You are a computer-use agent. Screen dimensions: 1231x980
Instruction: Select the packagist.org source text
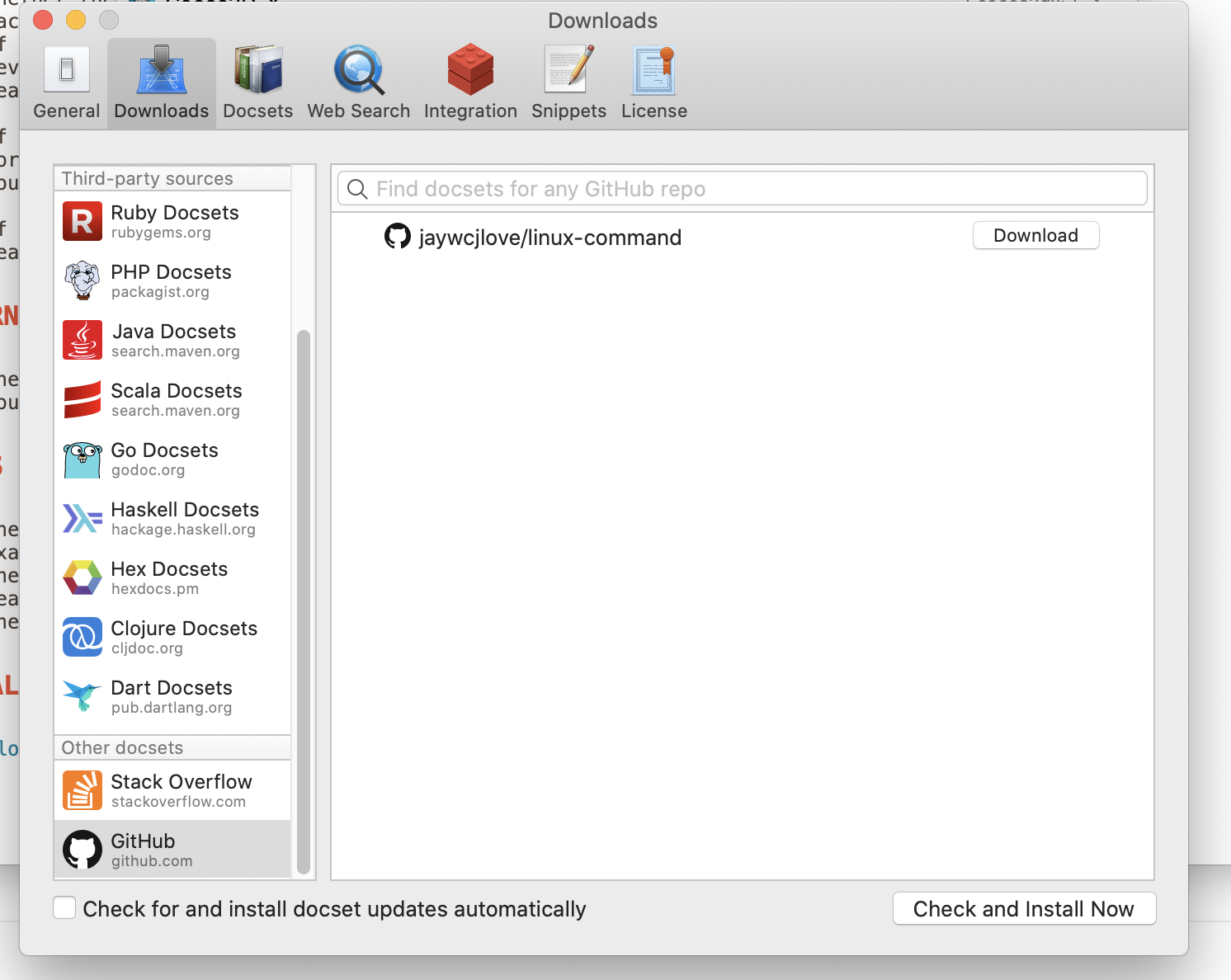point(160,292)
